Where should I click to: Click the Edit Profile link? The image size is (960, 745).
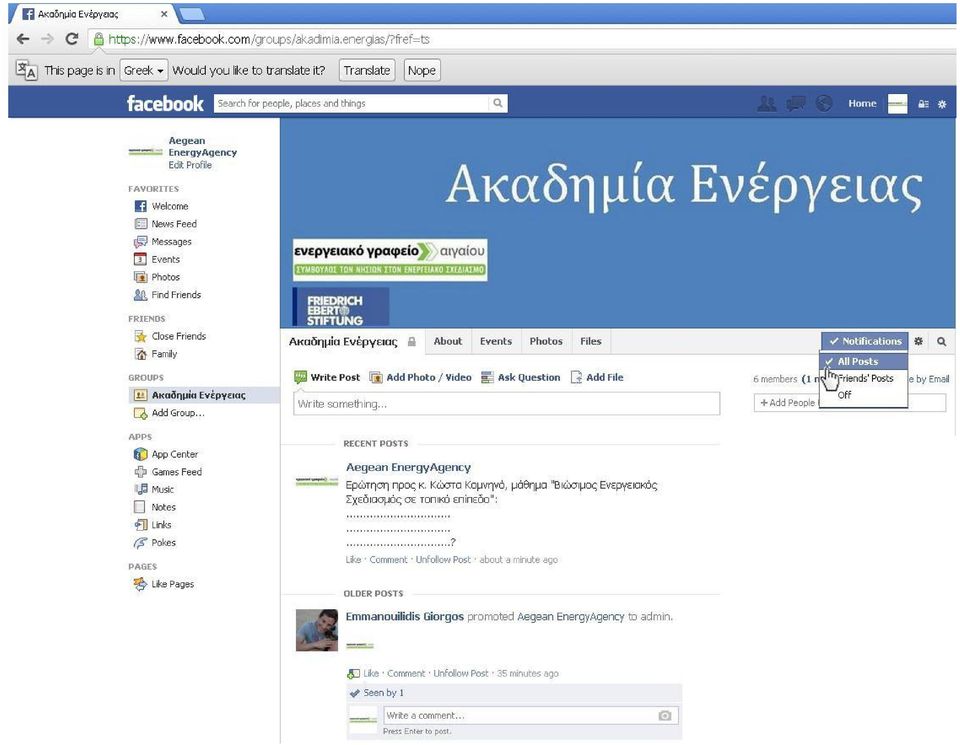click(x=190, y=165)
